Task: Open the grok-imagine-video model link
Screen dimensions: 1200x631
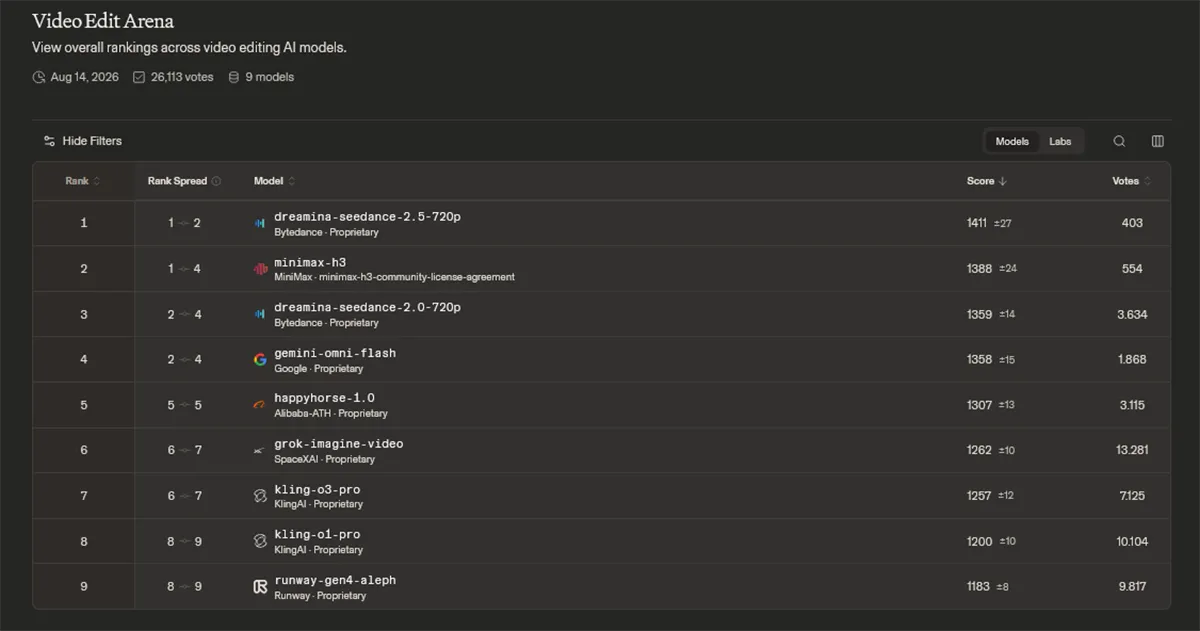Action: 339,444
